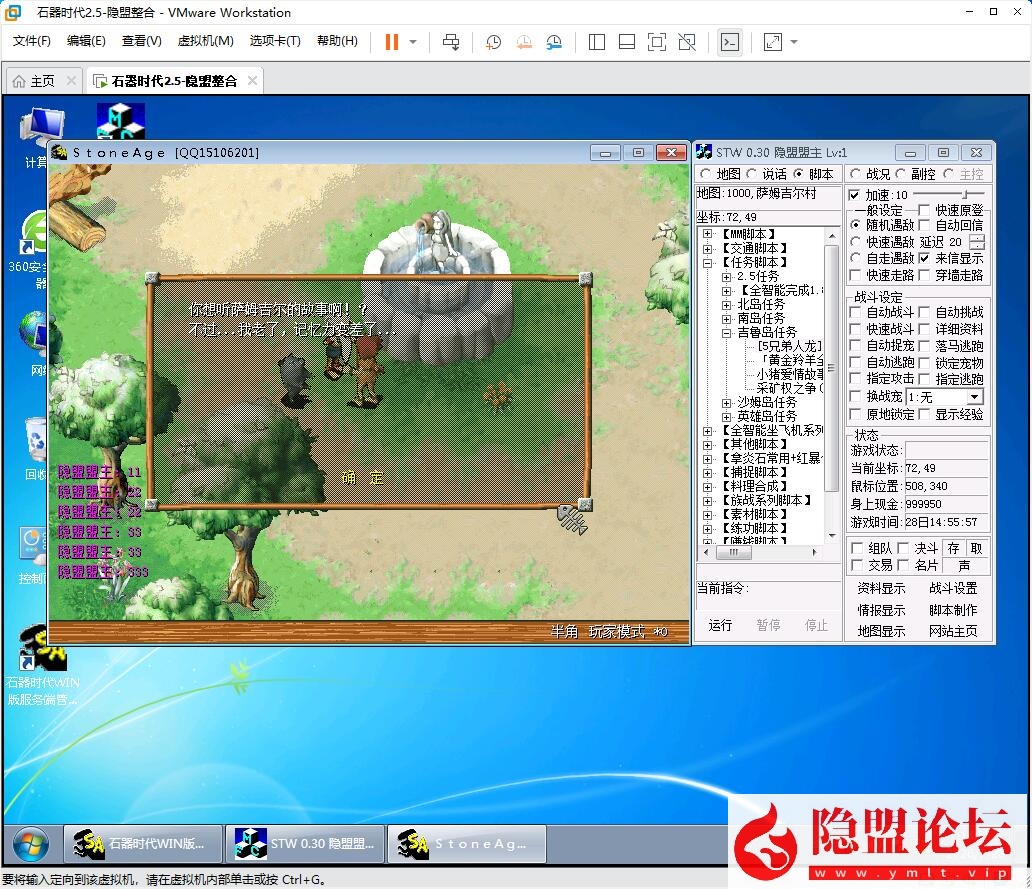Image resolution: width=1032 pixels, height=889 pixels.
Task: Adjust the 加速 speed slider
Action: coord(964,194)
